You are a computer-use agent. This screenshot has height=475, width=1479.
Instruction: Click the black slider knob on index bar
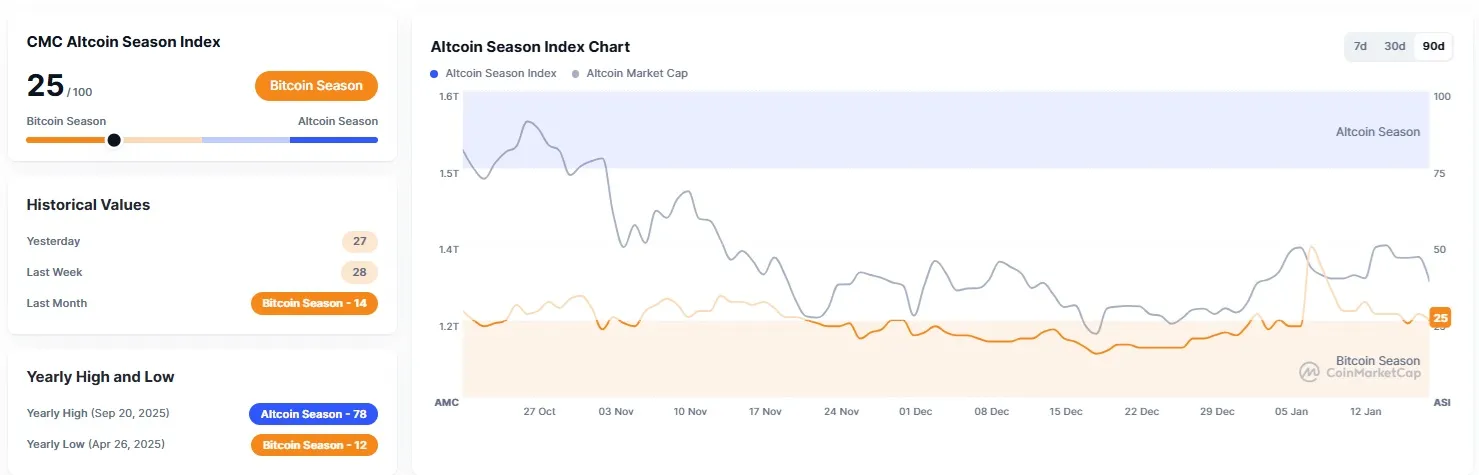(x=114, y=140)
